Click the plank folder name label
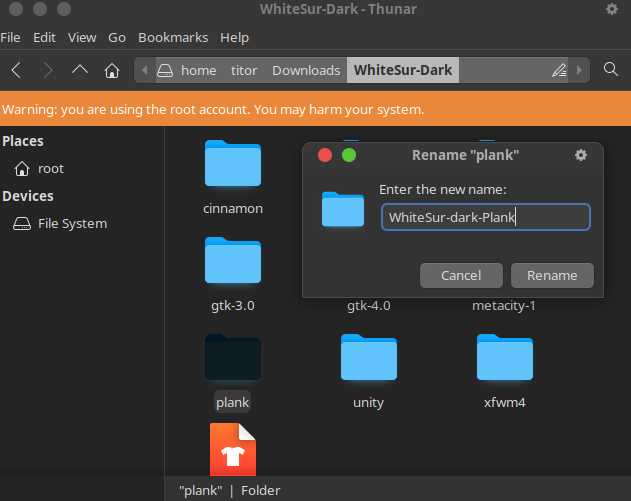This screenshot has height=501, width=631. tap(233, 402)
